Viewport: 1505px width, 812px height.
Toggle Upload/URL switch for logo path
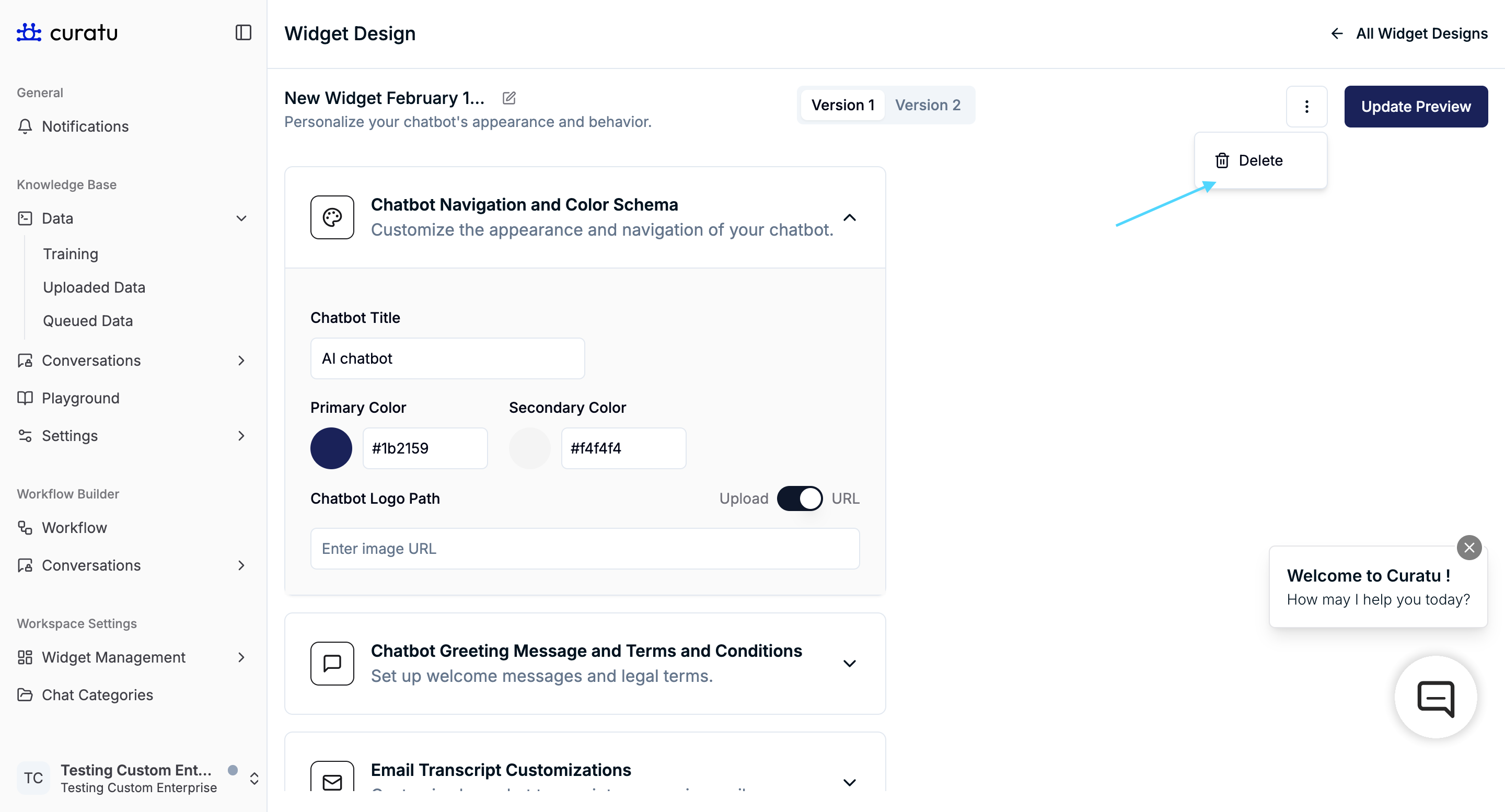tap(799, 499)
